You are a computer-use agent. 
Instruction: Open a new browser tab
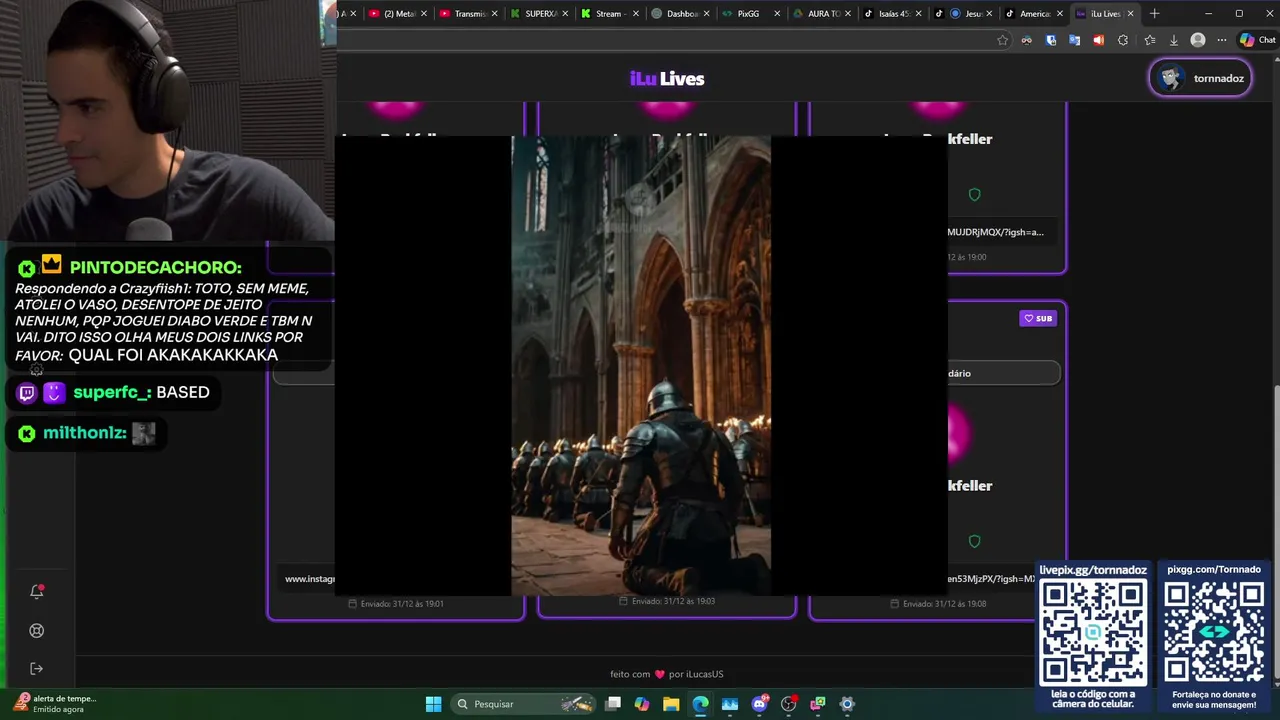(1155, 14)
